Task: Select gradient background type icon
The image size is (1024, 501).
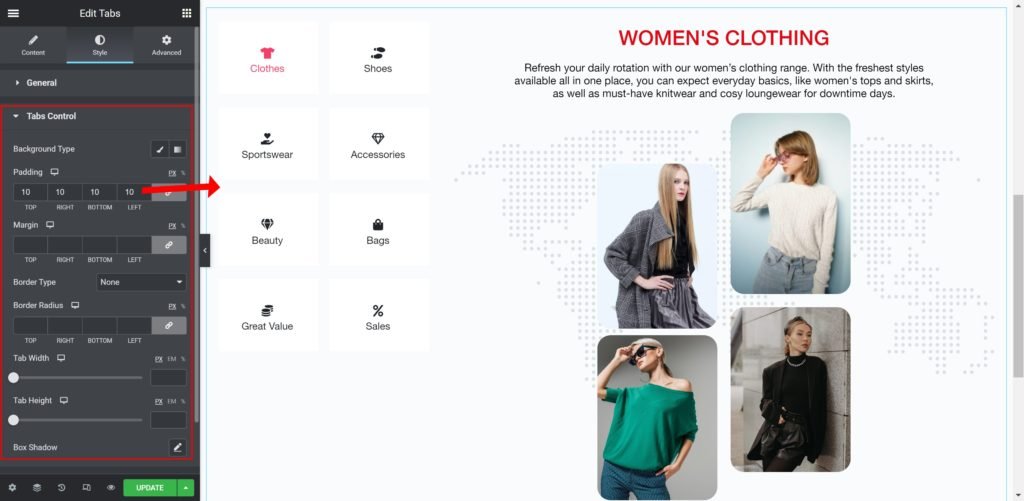Action: pos(178,149)
